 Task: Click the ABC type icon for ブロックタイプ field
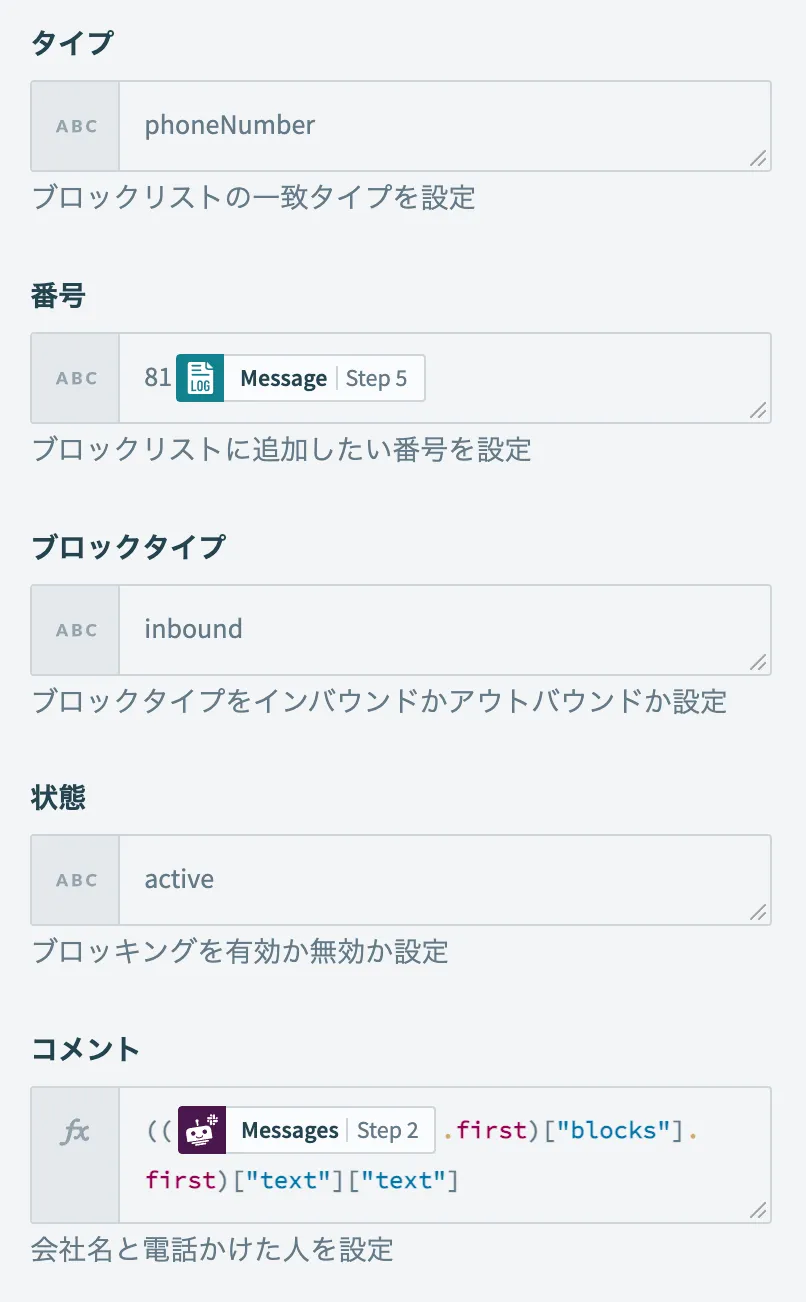(x=76, y=630)
